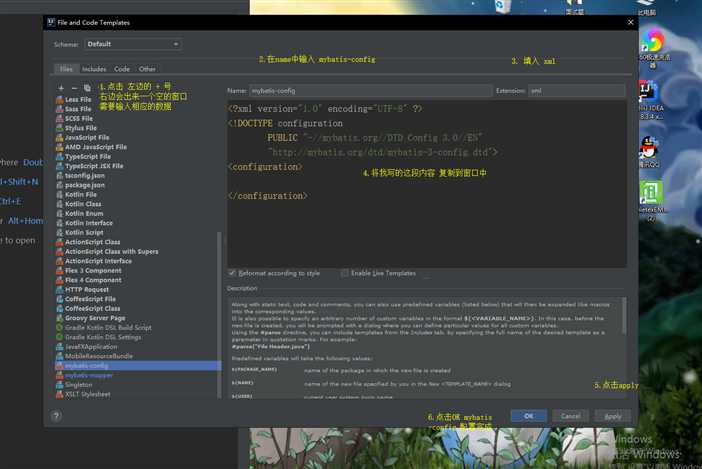The height and width of the screenshot is (469, 702).
Task: Select the Kotlin File template
Action: pos(77,195)
